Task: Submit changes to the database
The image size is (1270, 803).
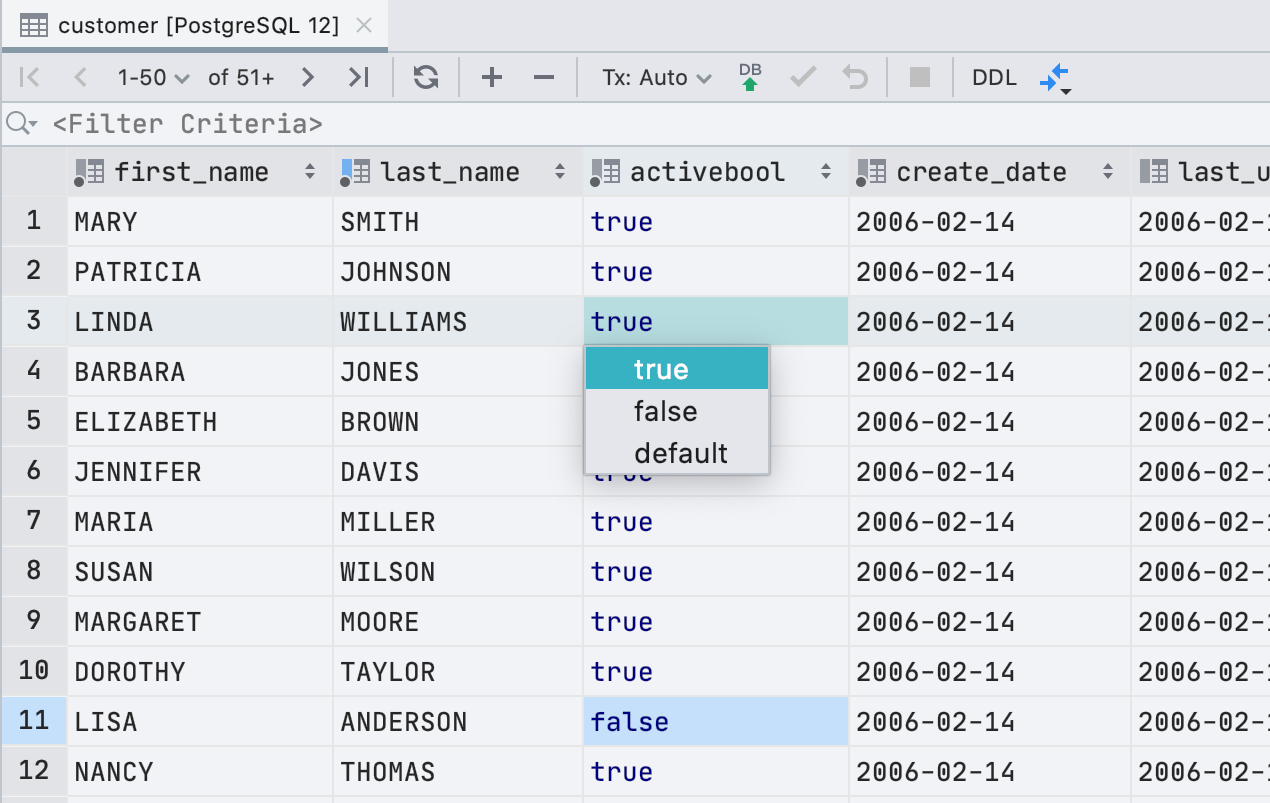Action: [x=750, y=77]
